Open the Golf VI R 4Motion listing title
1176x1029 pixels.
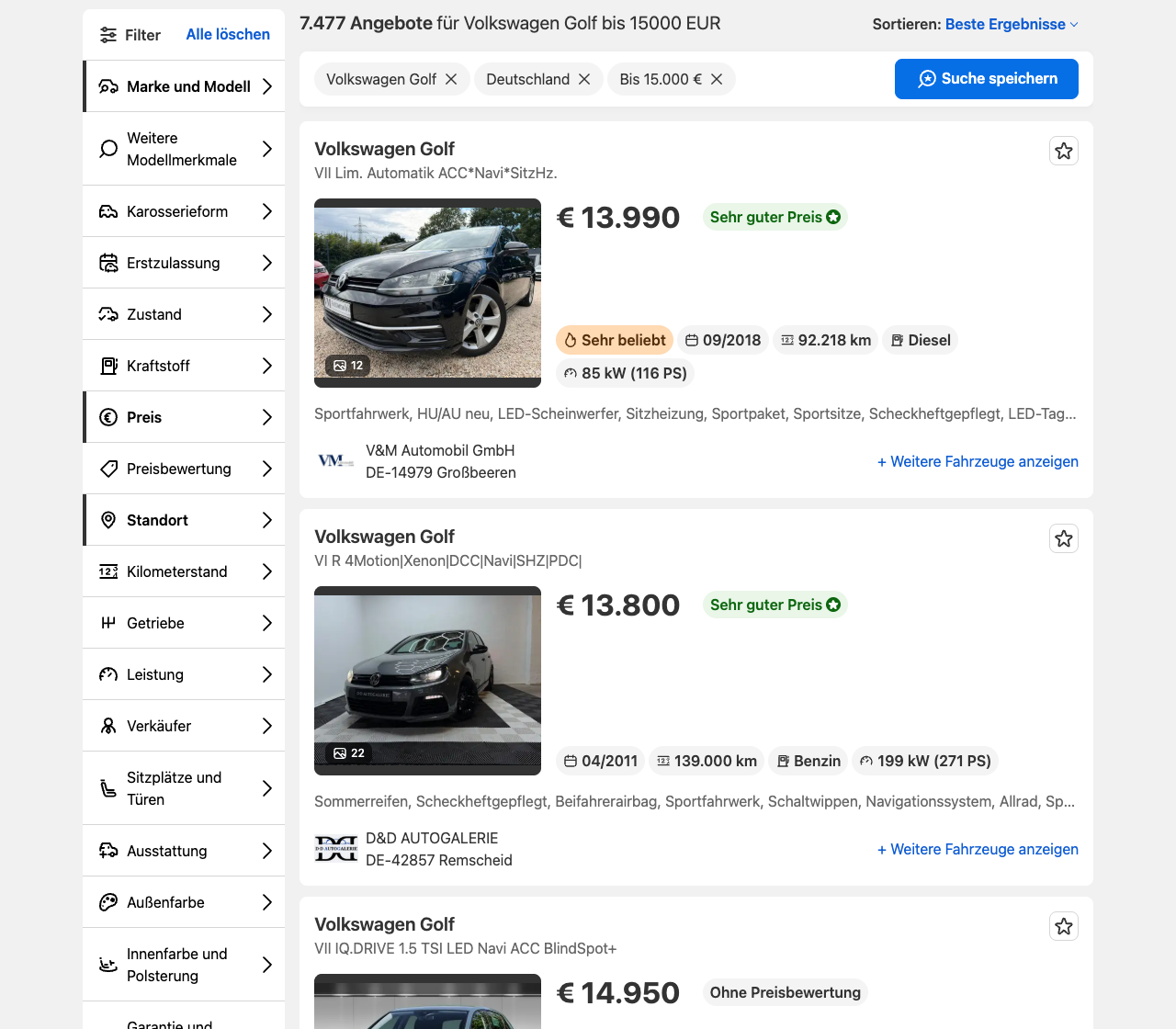[384, 537]
